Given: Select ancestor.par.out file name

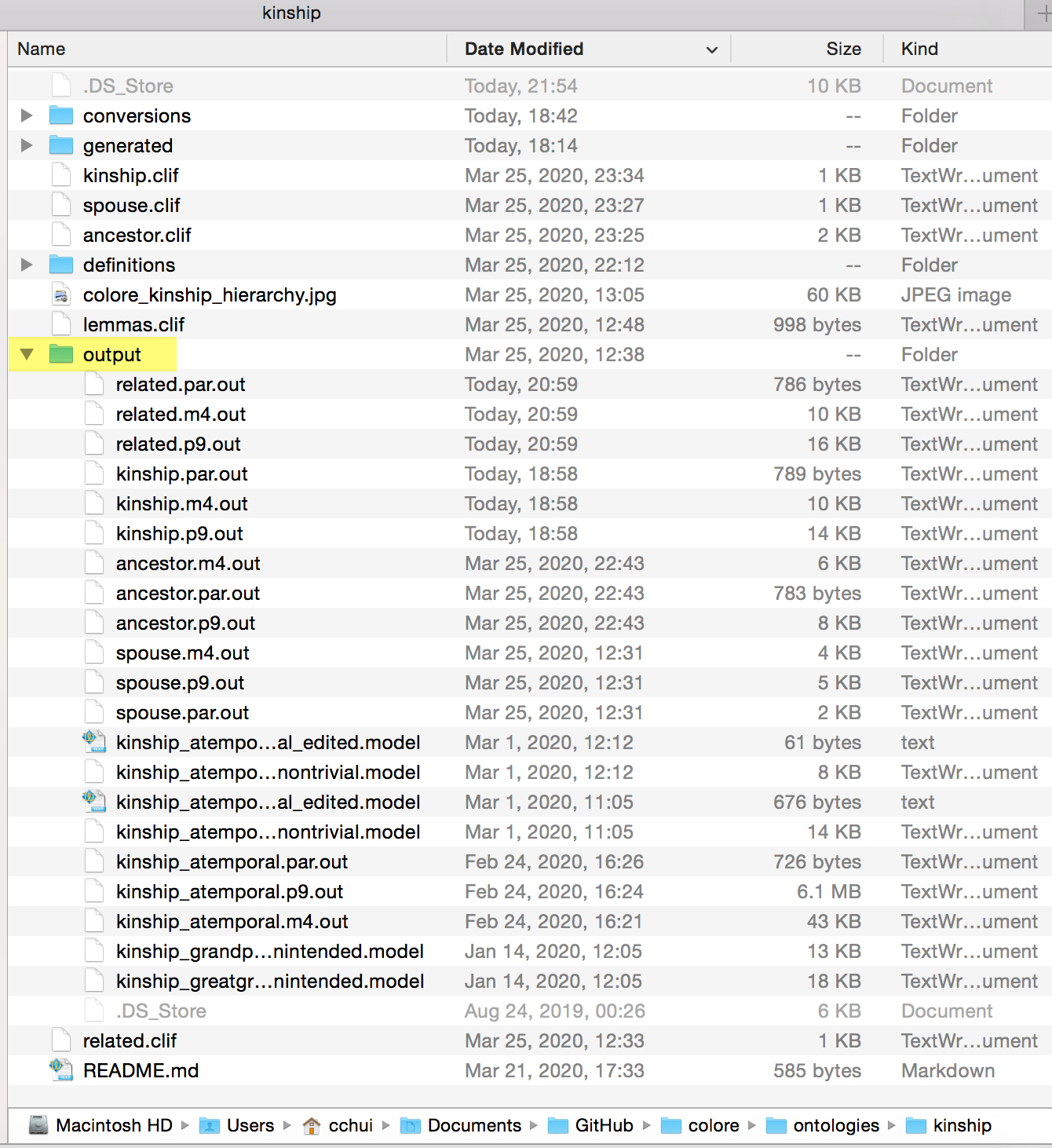Looking at the screenshot, I should (x=188, y=593).
